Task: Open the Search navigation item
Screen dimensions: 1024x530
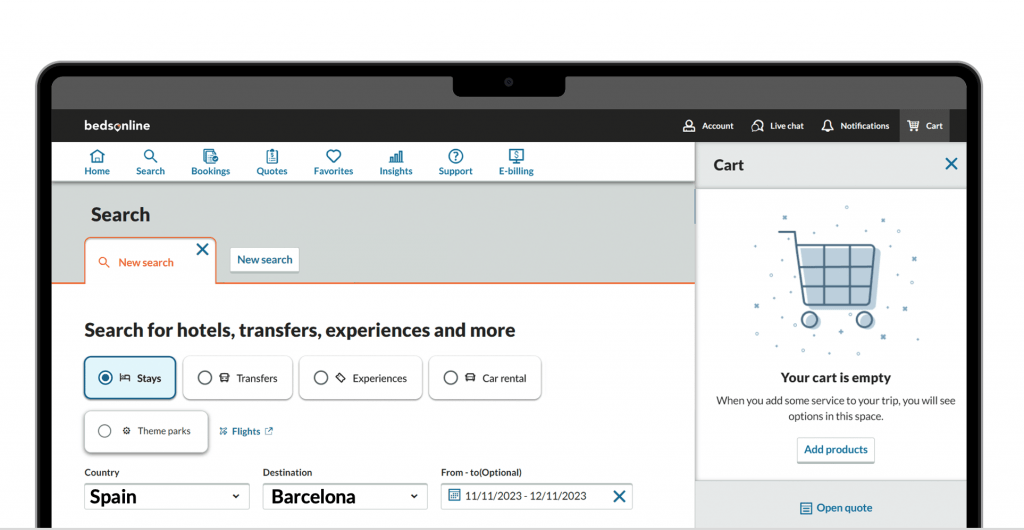Action: [150, 163]
